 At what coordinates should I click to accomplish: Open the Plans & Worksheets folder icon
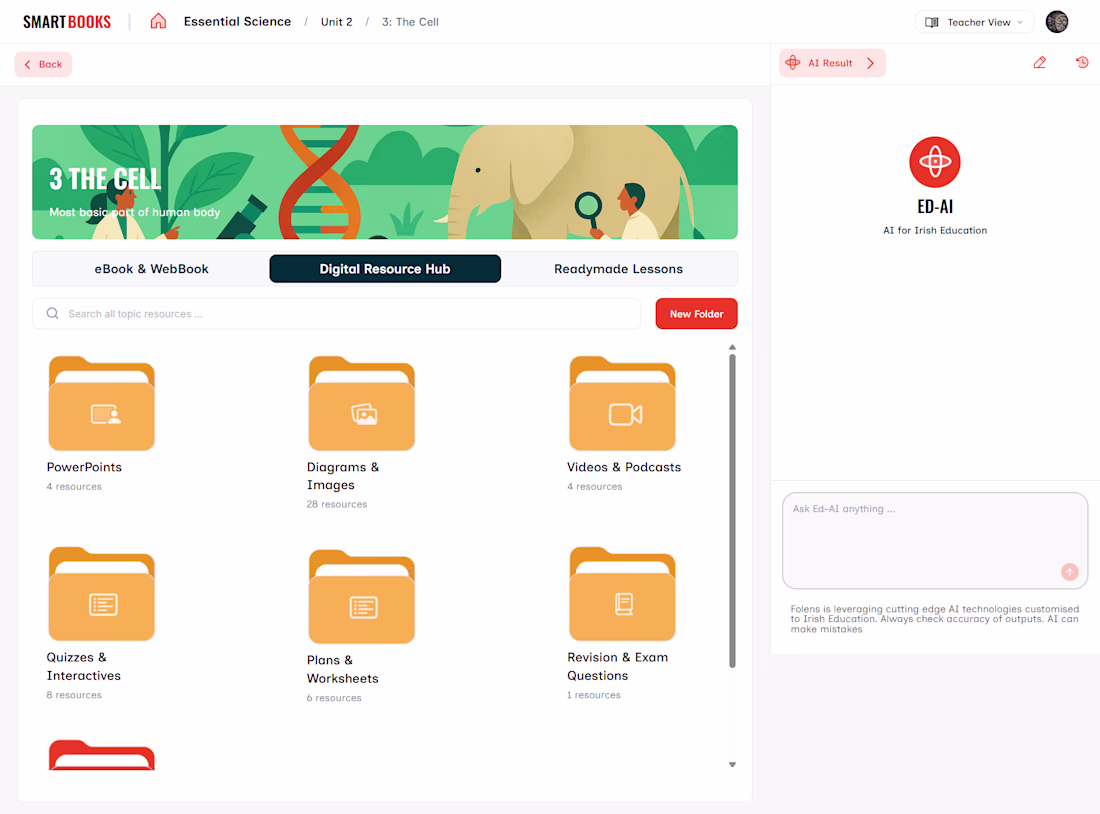pyautogui.click(x=361, y=596)
